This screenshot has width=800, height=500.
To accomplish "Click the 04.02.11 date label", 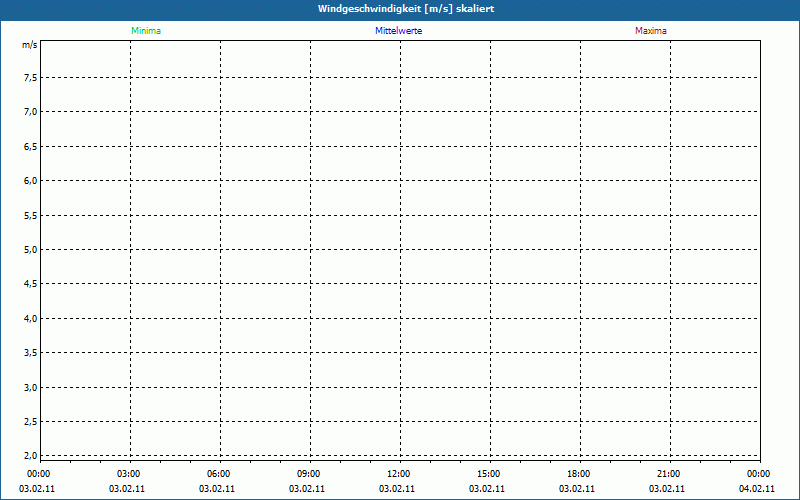I will 757,489.
